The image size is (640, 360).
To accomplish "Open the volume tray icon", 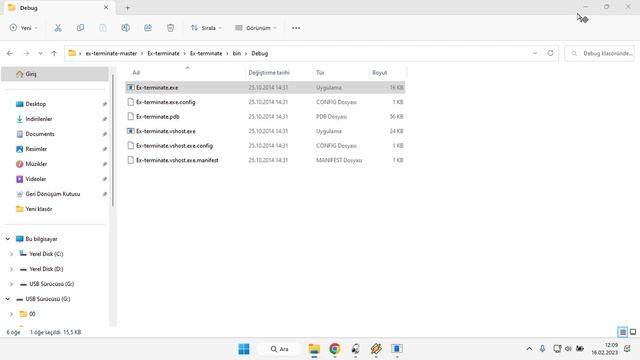I will tap(568, 349).
